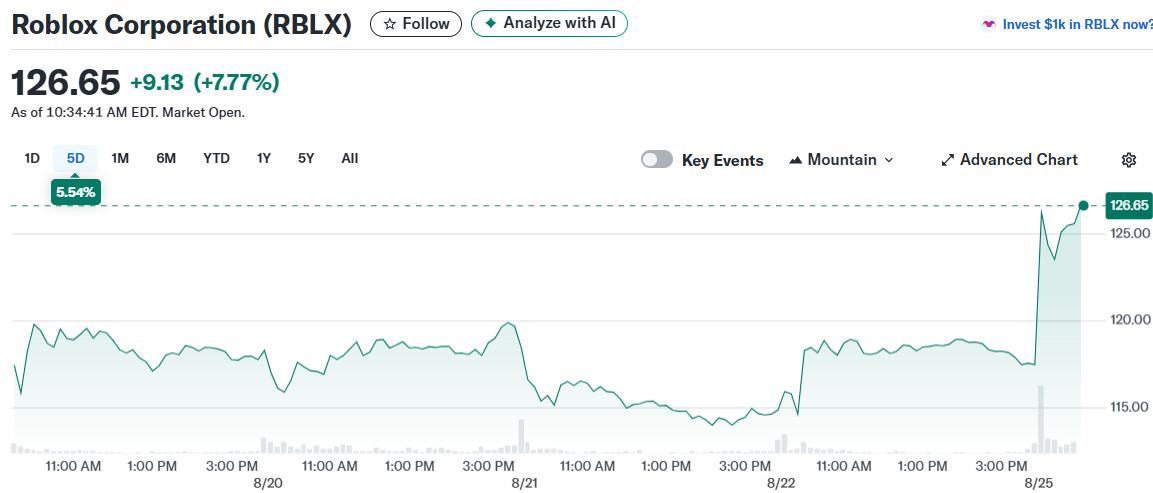Viewport: 1153px width, 493px height.
Task: Click the Roblox Corporation (RBLX) heading
Action: pyautogui.click(x=181, y=24)
